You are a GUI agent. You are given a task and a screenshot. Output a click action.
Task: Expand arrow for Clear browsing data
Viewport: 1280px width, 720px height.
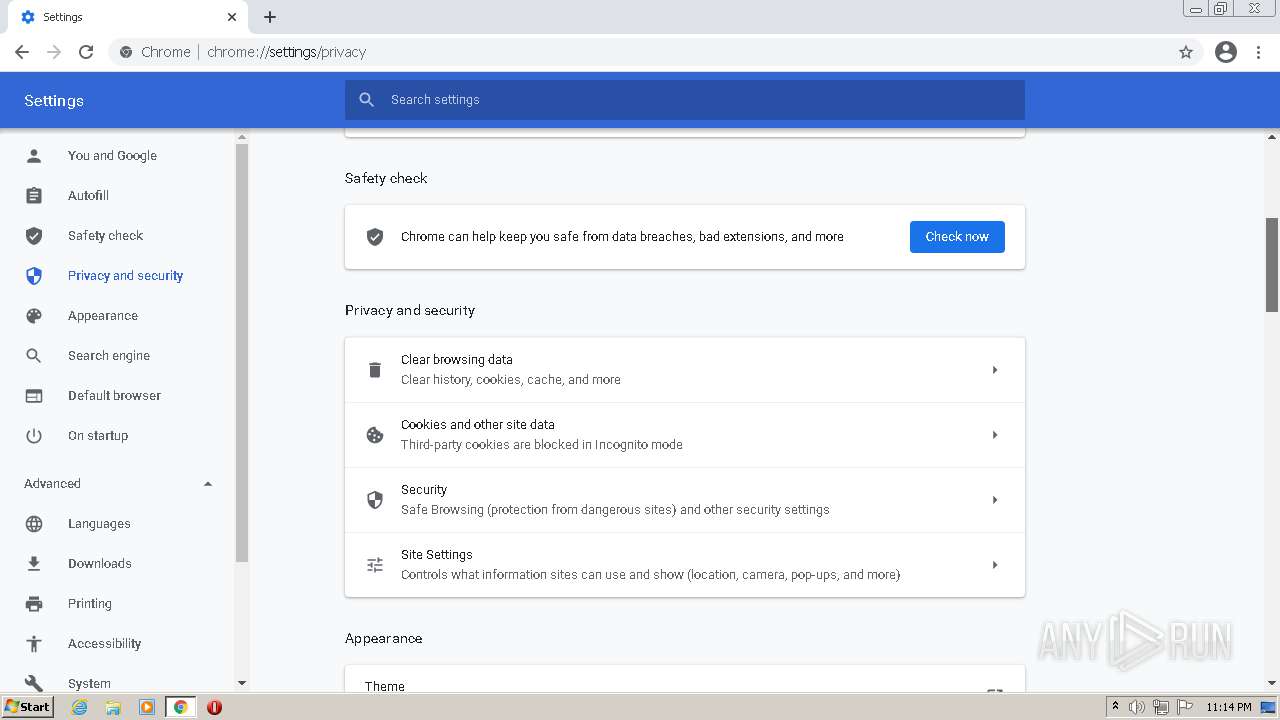point(995,370)
